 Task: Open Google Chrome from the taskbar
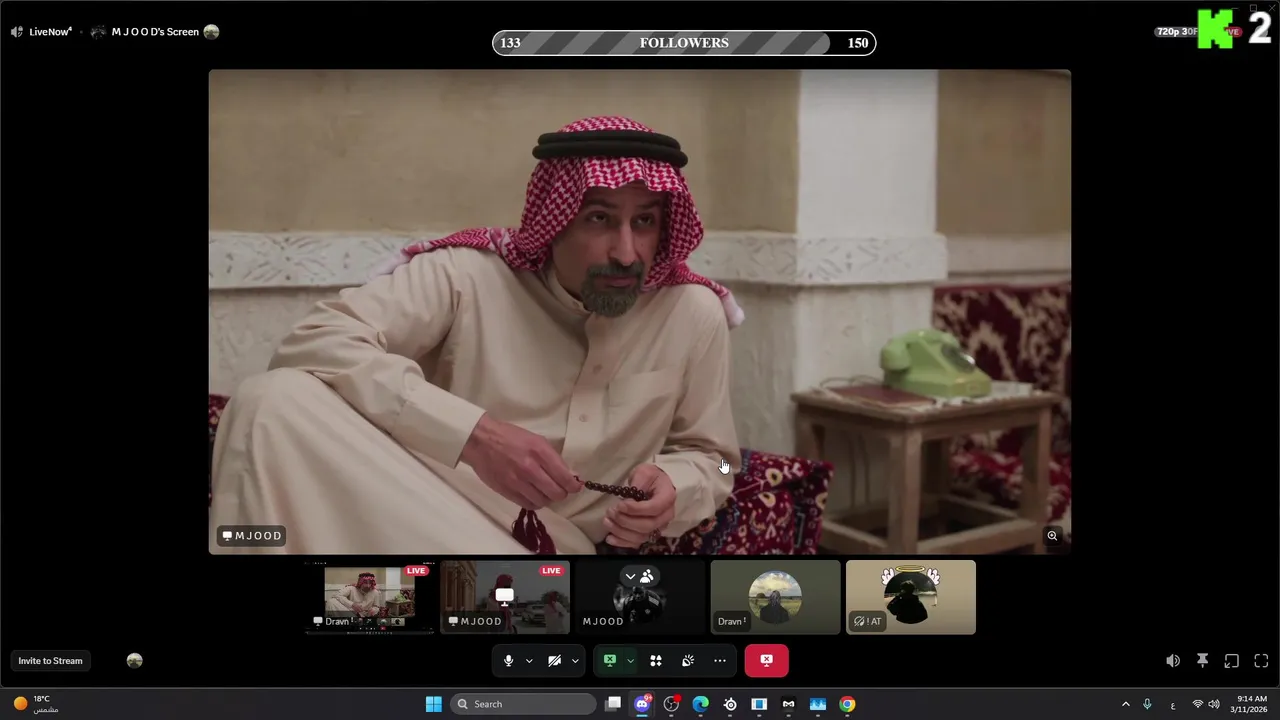click(x=847, y=704)
